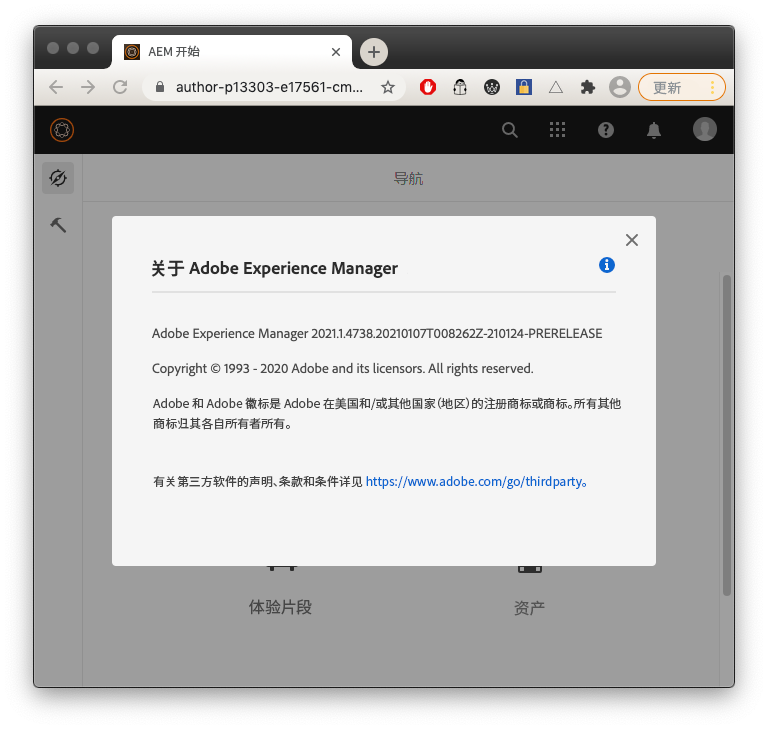This screenshot has width=768, height=729.
Task: Select the Tools hammer icon in sidebar
Action: coord(58,225)
